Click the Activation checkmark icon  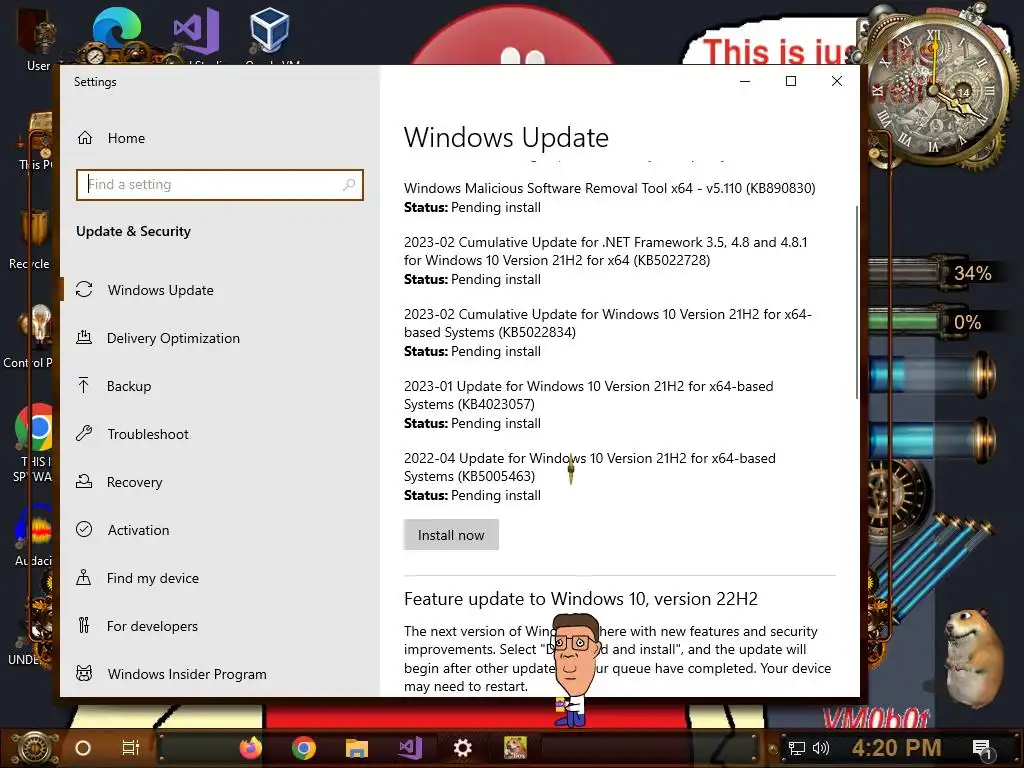pyautogui.click(x=84, y=530)
